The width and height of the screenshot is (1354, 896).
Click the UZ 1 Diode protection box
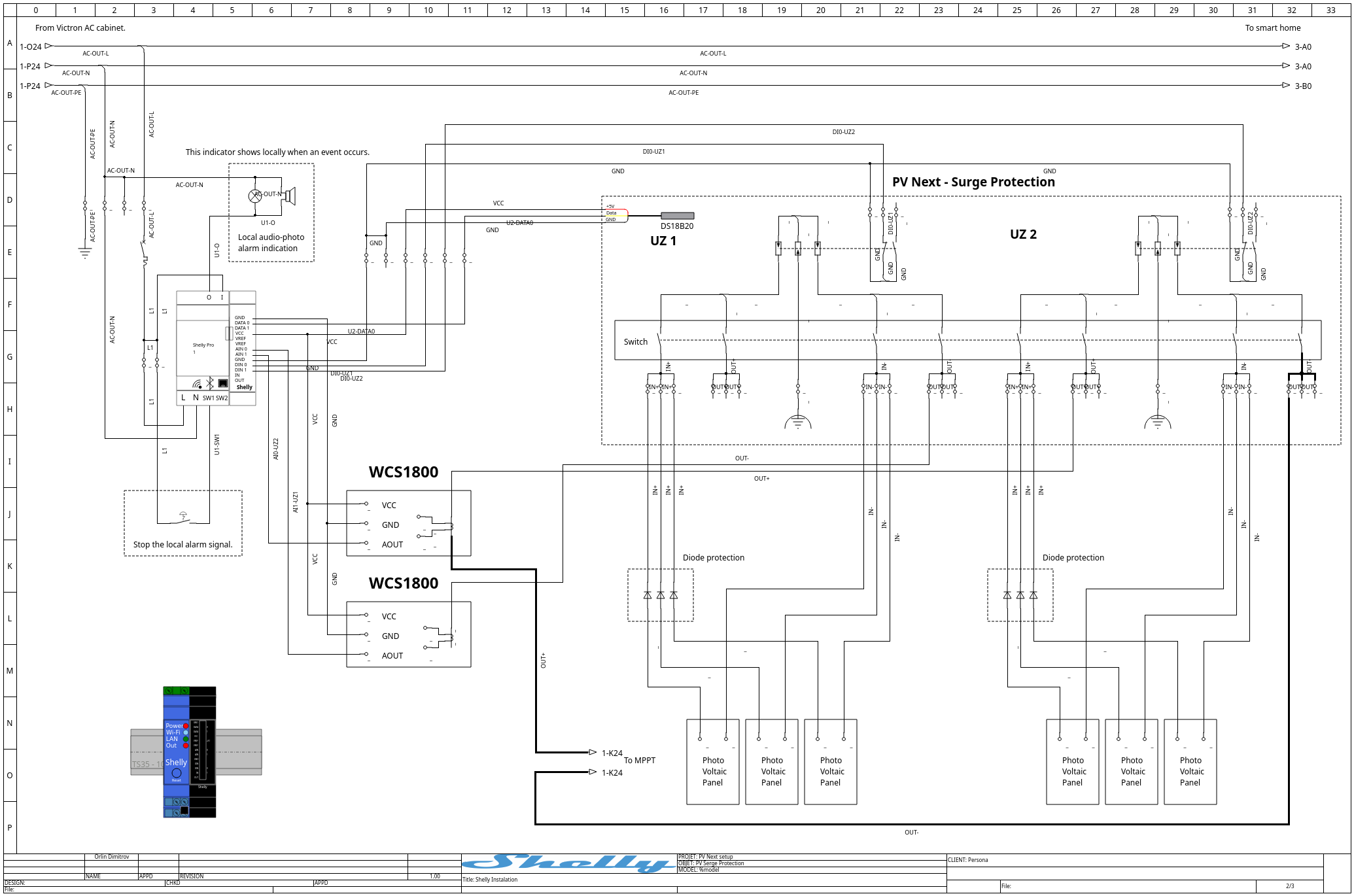coord(661,595)
